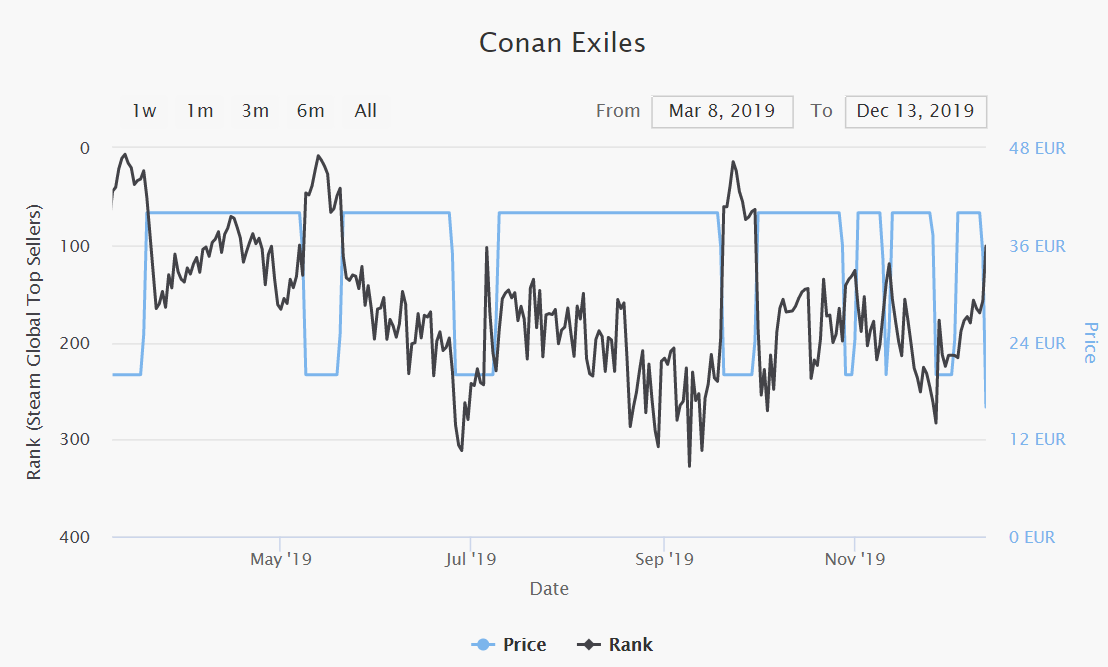Set the range to 3m

[x=255, y=111]
